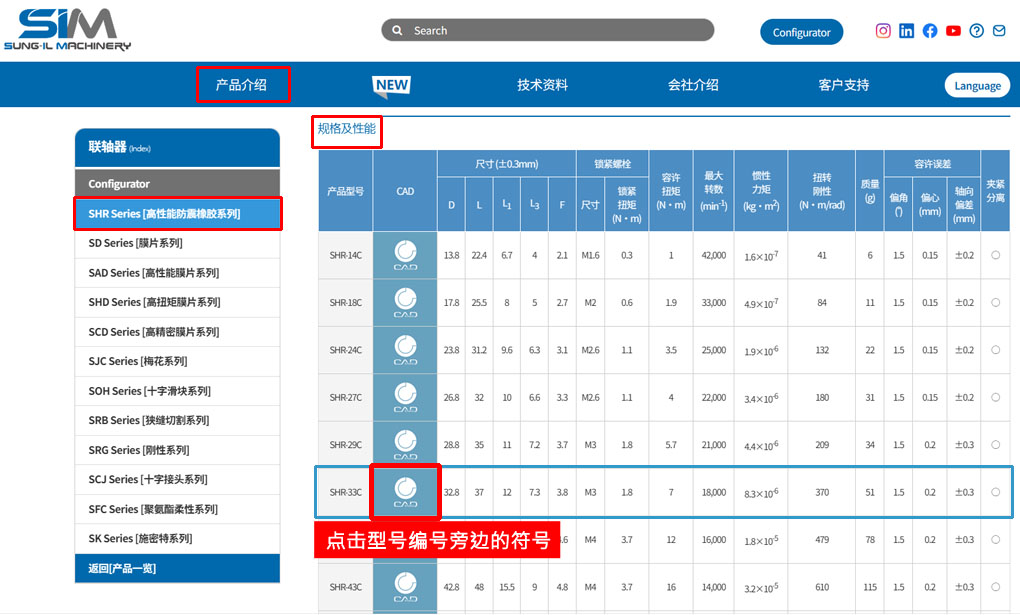Click model name SHR-43C
Screen dimensions: 1020x615
345,587
